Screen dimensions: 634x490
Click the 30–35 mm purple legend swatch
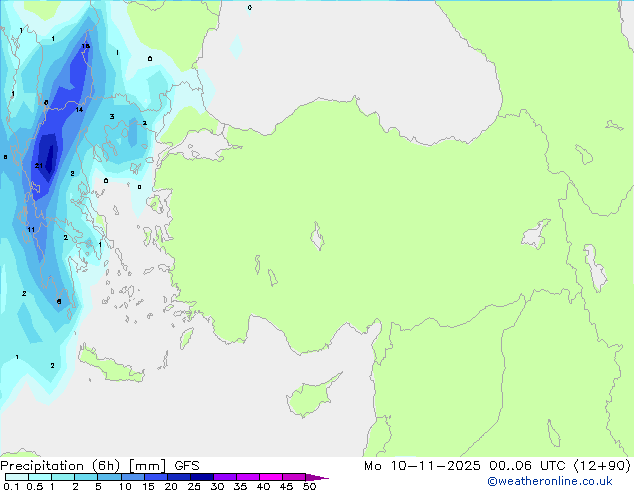click(224, 477)
